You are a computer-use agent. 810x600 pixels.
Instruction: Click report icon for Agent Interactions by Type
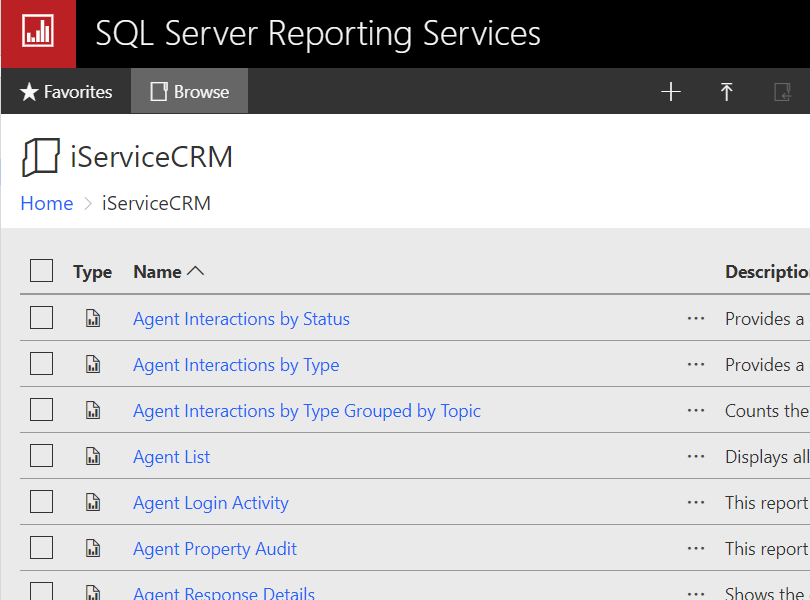[x=93, y=364]
